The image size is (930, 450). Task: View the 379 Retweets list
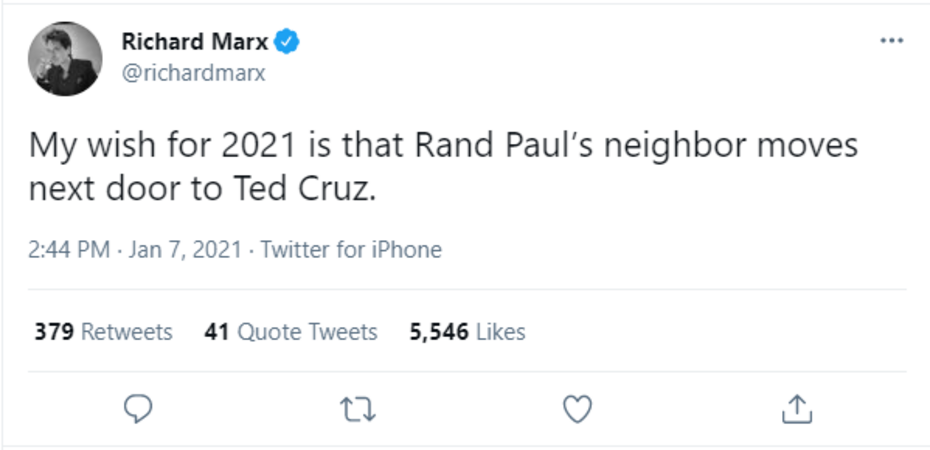click(103, 332)
